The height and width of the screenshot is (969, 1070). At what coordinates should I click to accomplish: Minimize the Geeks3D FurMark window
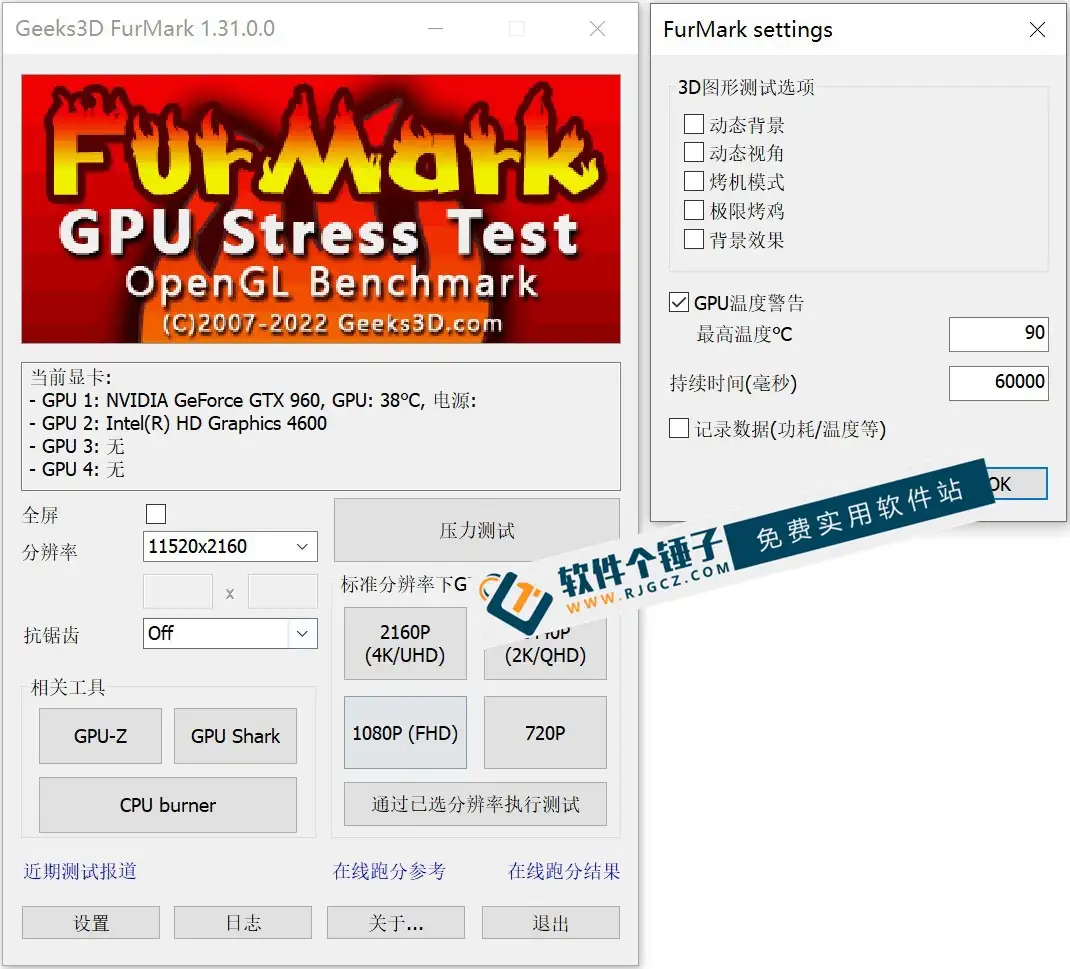435,29
